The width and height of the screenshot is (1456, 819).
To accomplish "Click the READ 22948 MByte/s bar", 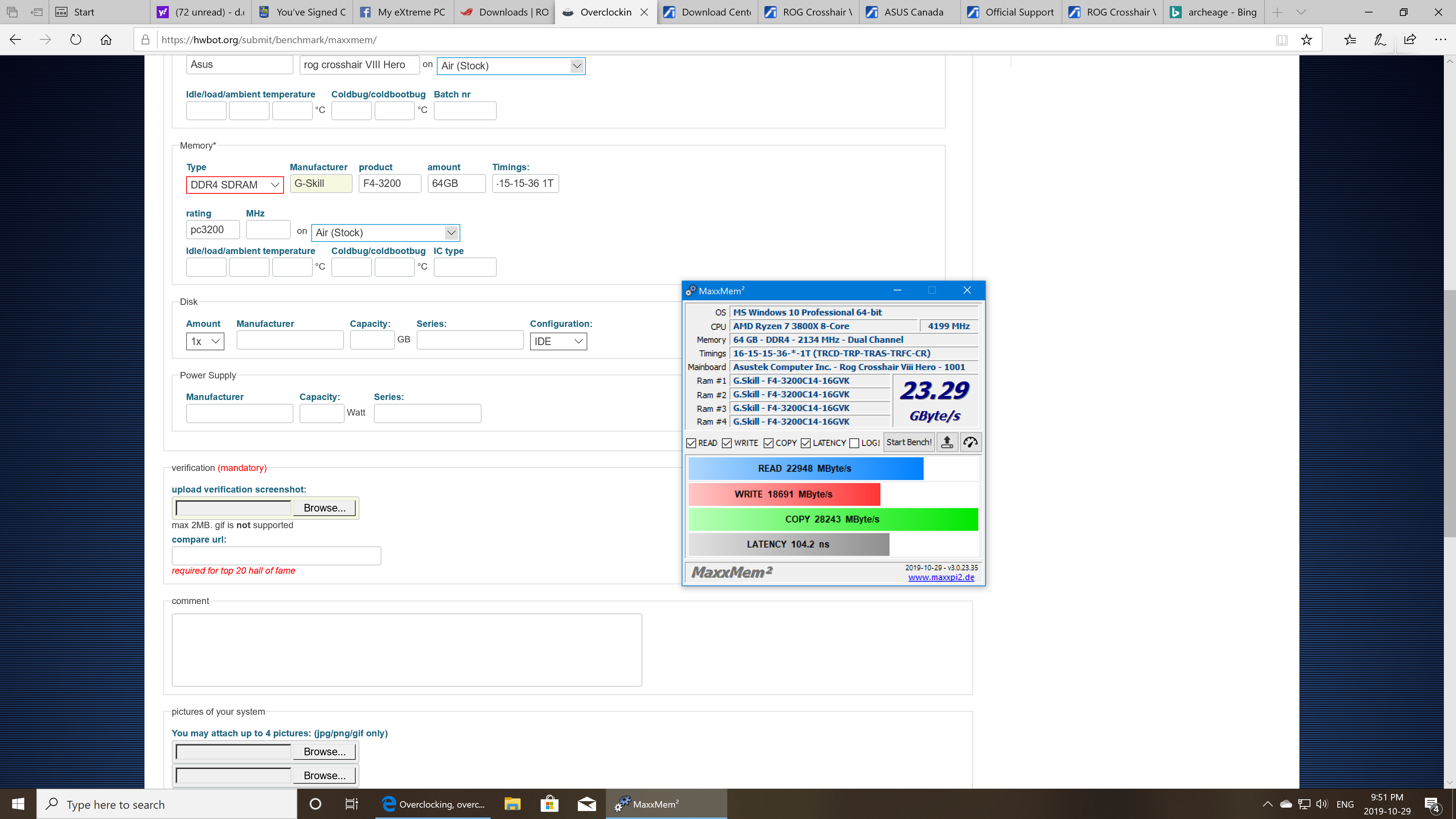I will pos(805,468).
